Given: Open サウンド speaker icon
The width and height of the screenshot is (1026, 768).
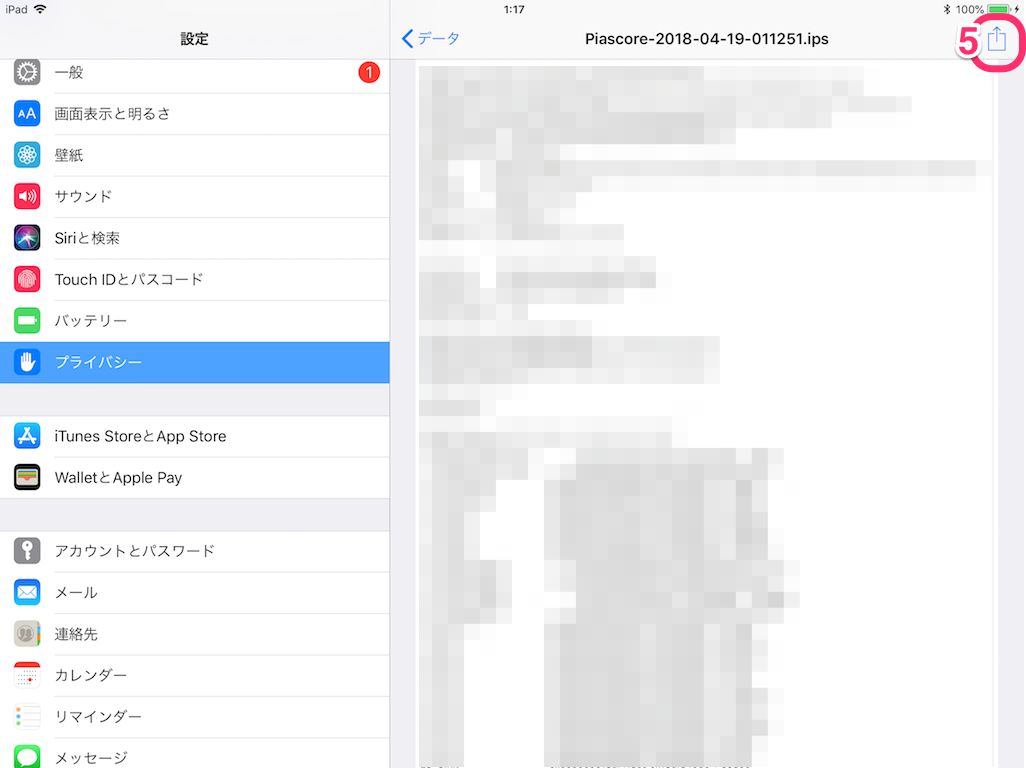Looking at the screenshot, I should click(27, 196).
